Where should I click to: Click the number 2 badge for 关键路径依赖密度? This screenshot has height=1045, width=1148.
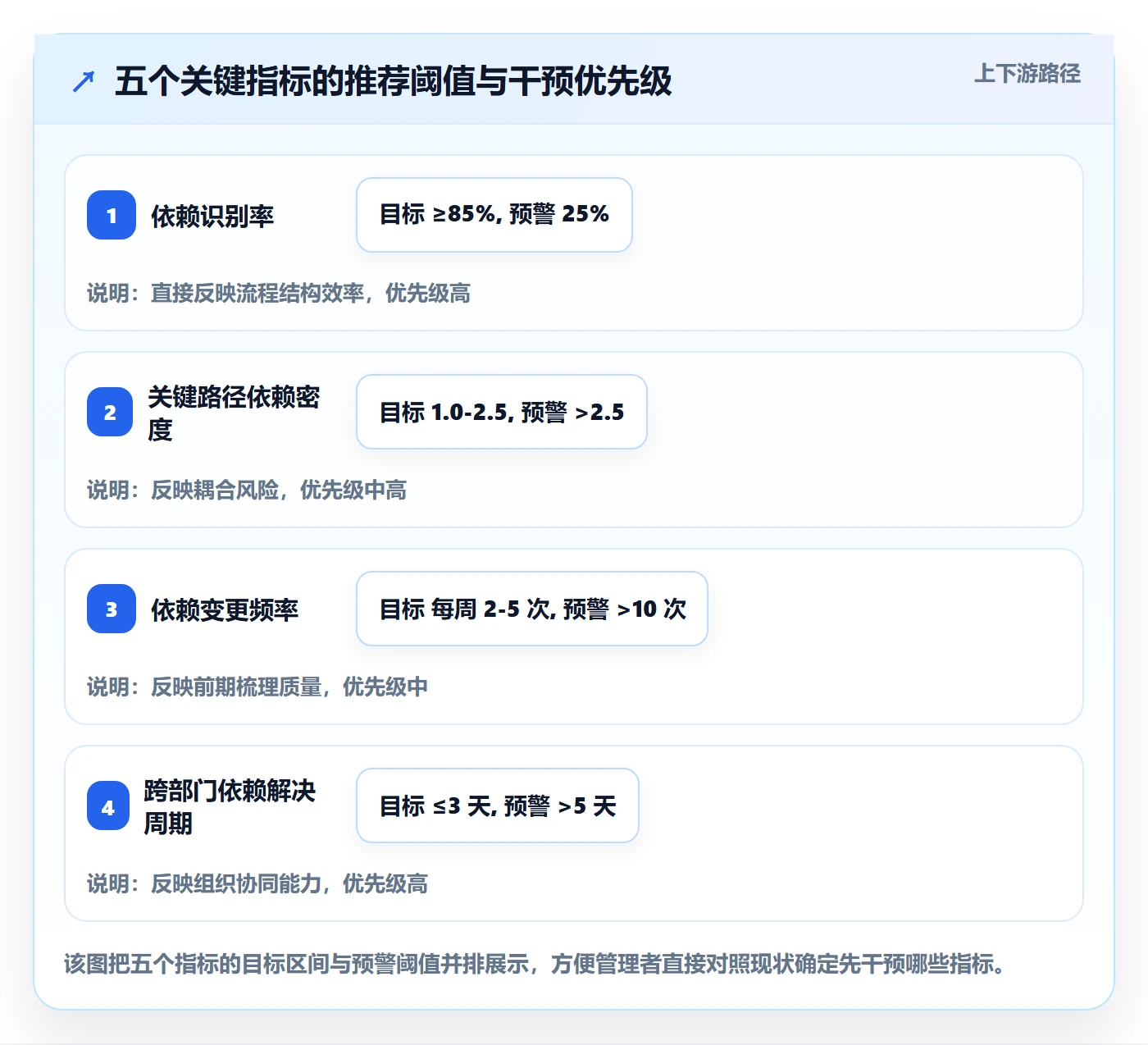(x=110, y=412)
